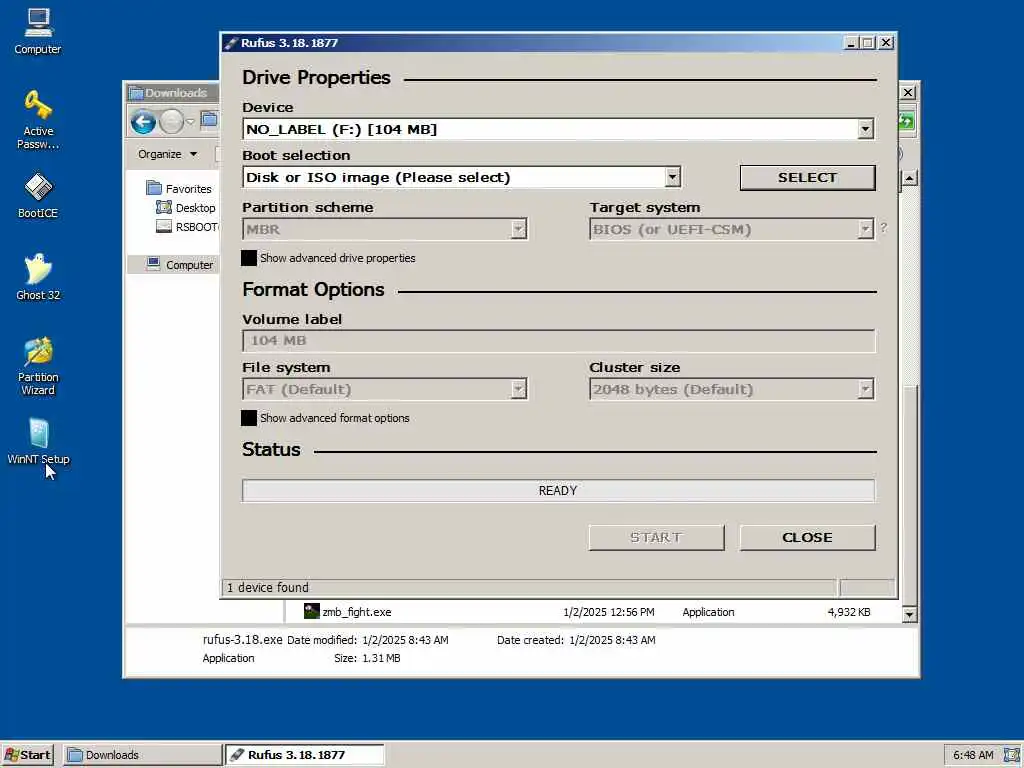
Task: Click the '1 device found' status text
Action: [268, 587]
